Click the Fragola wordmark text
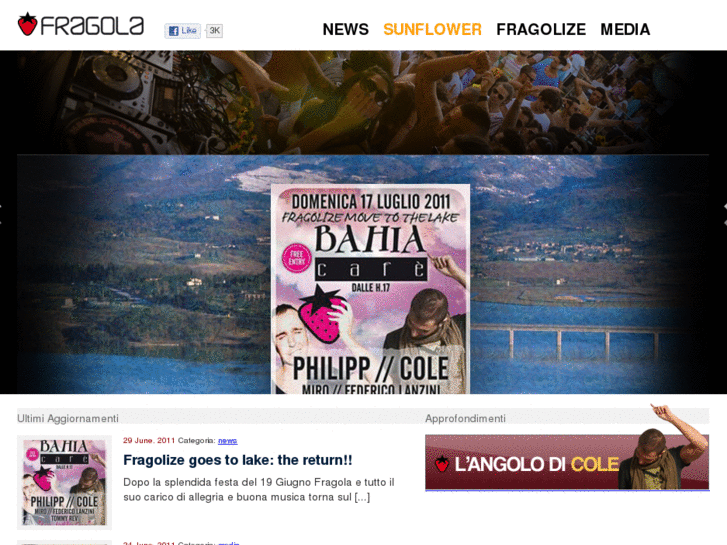The image size is (727, 545). [92, 26]
